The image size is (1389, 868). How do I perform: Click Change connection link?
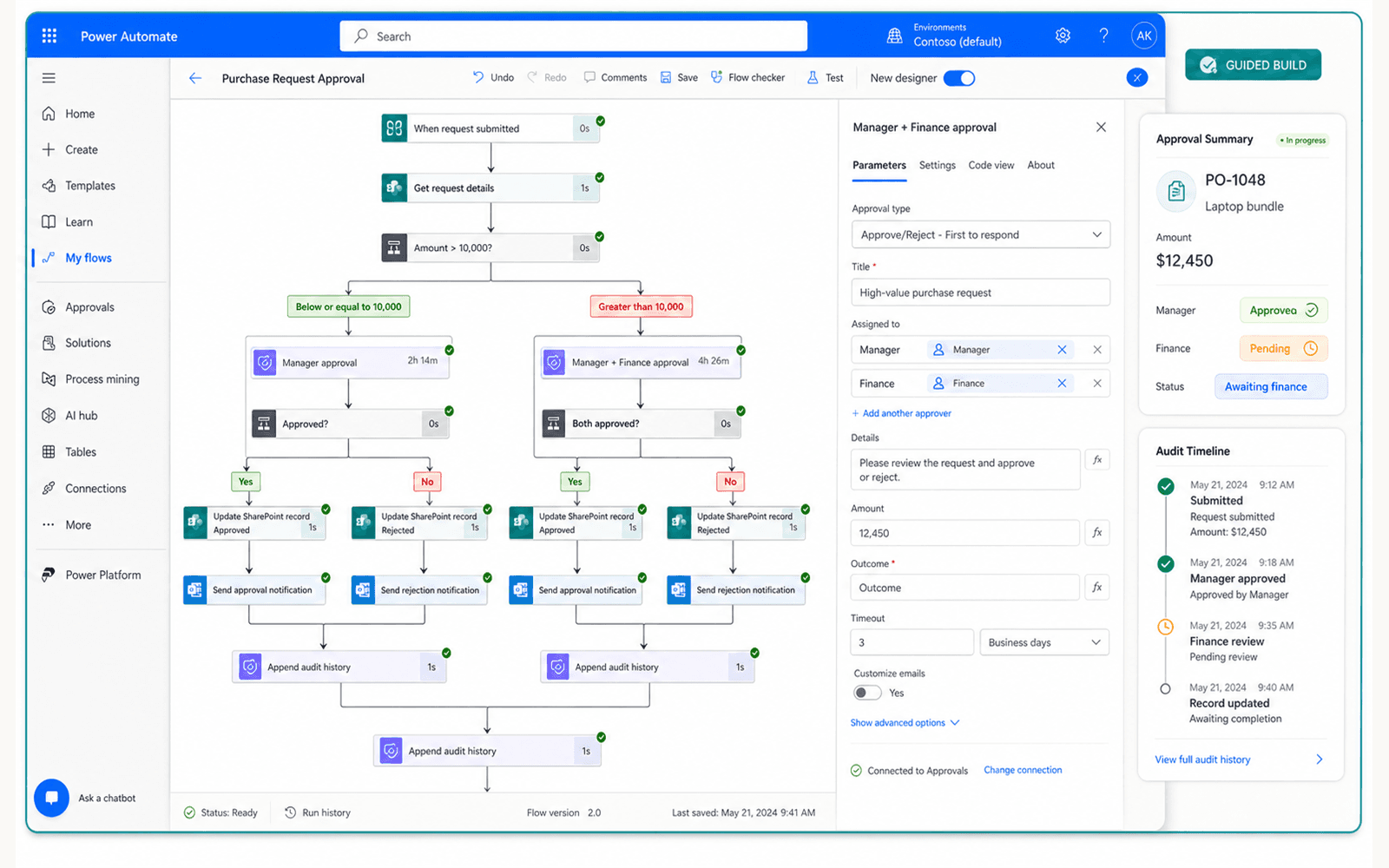coord(1023,770)
